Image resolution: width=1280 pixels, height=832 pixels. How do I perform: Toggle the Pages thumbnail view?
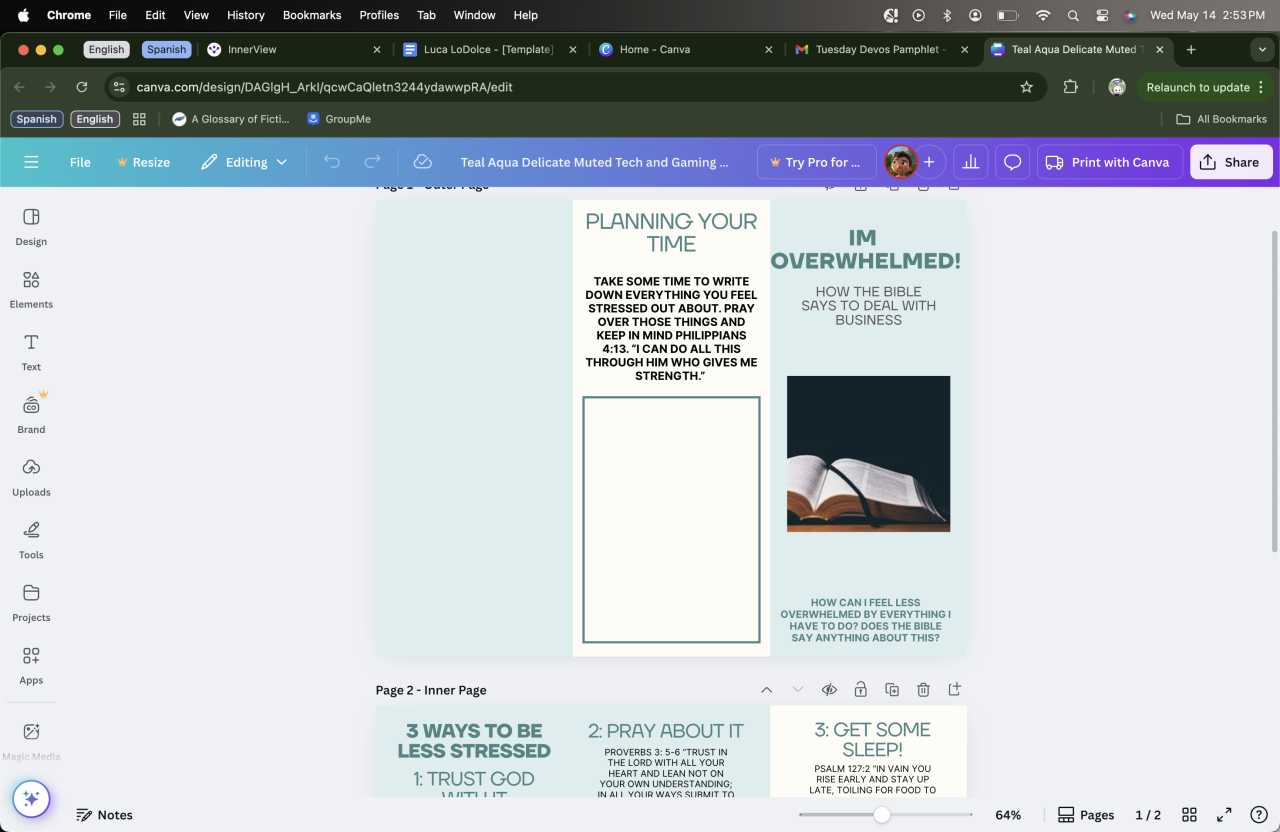pyautogui.click(x=1086, y=815)
